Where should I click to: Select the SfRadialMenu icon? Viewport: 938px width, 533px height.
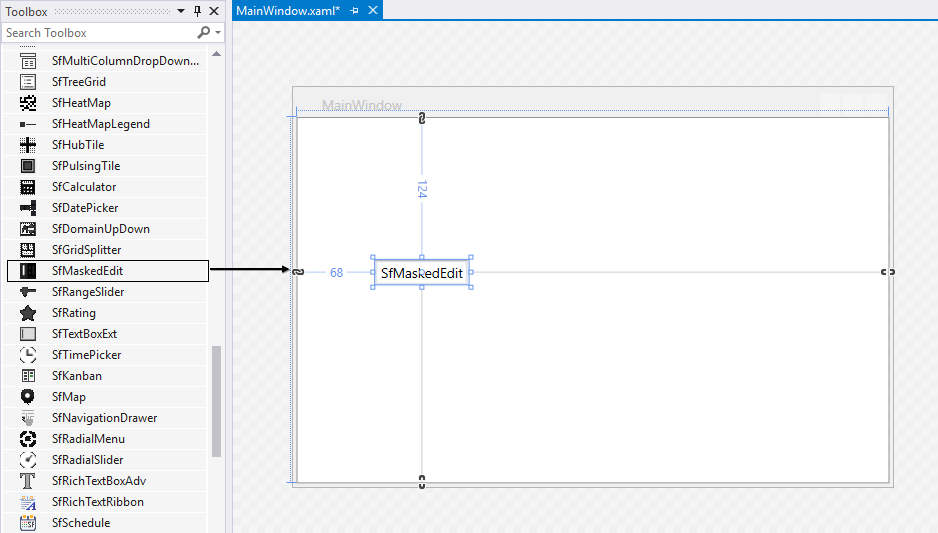pos(28,439)
